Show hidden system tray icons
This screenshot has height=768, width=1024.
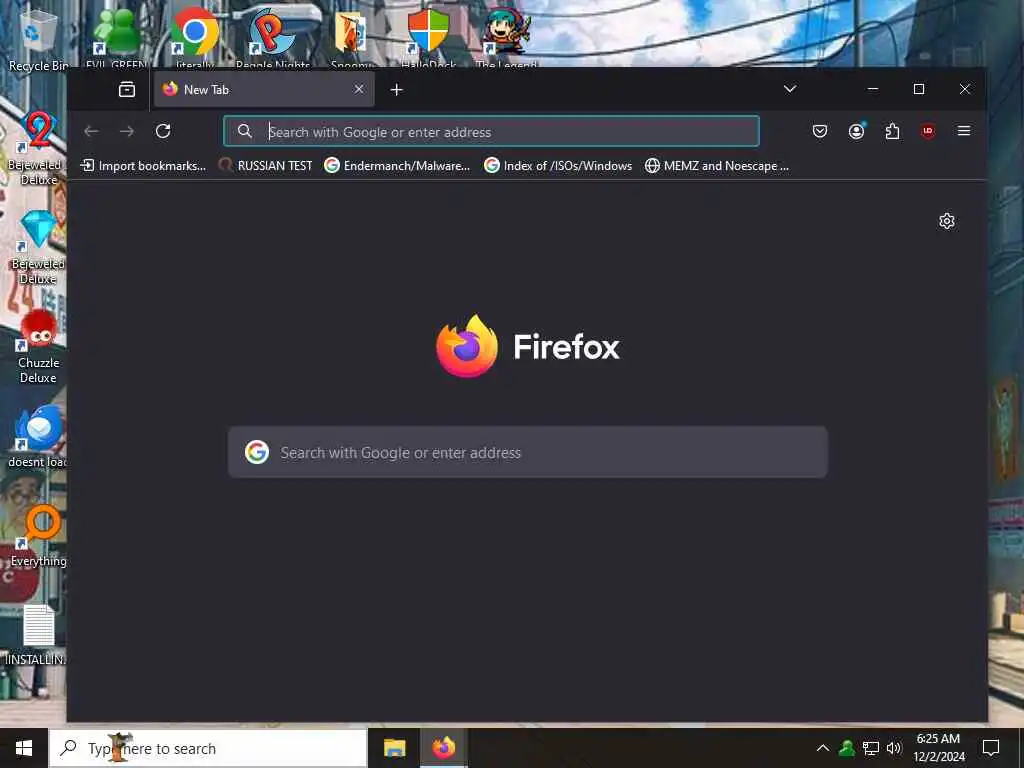(x=823, y=748)
